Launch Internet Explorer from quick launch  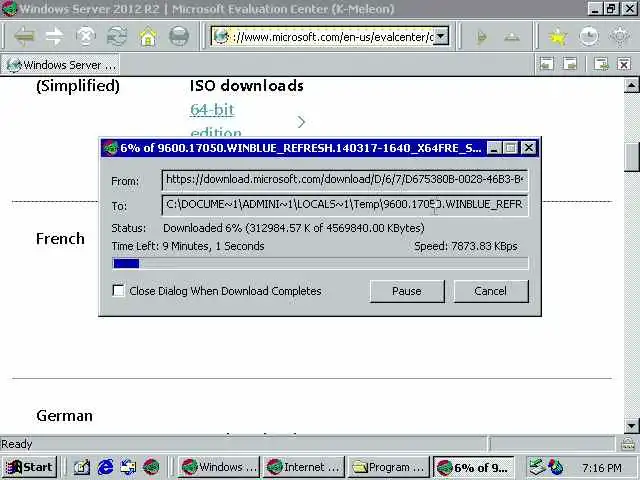pos(105,467)
